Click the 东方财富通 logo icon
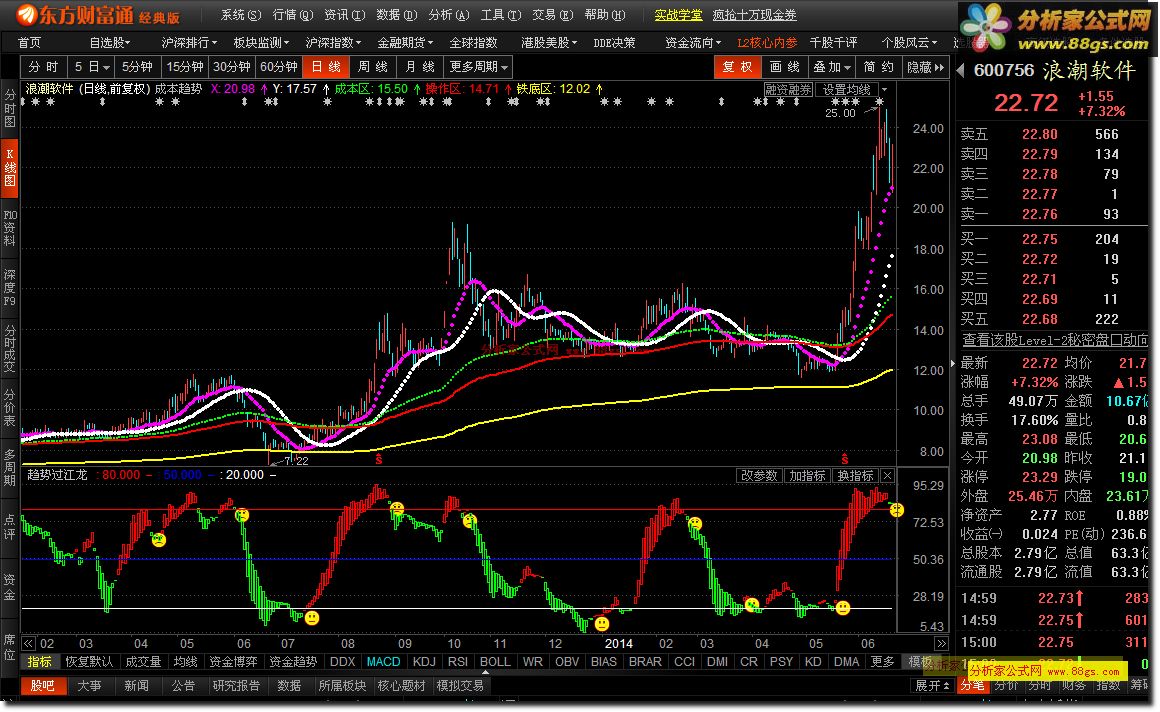The image size is (1160, 712). coord(26,14)
